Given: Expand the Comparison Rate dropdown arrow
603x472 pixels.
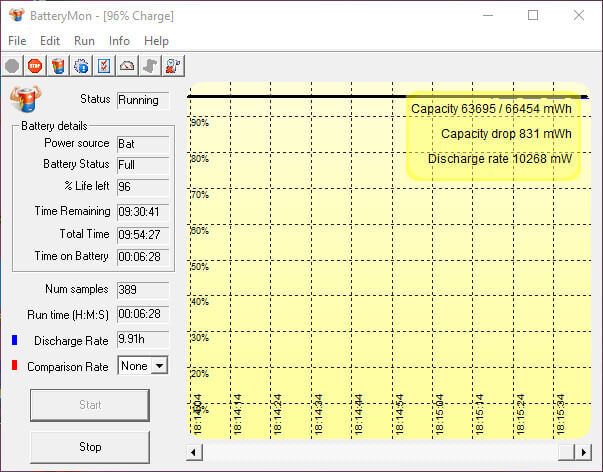Looking at the screenshot, I should (x=159, y=365).
